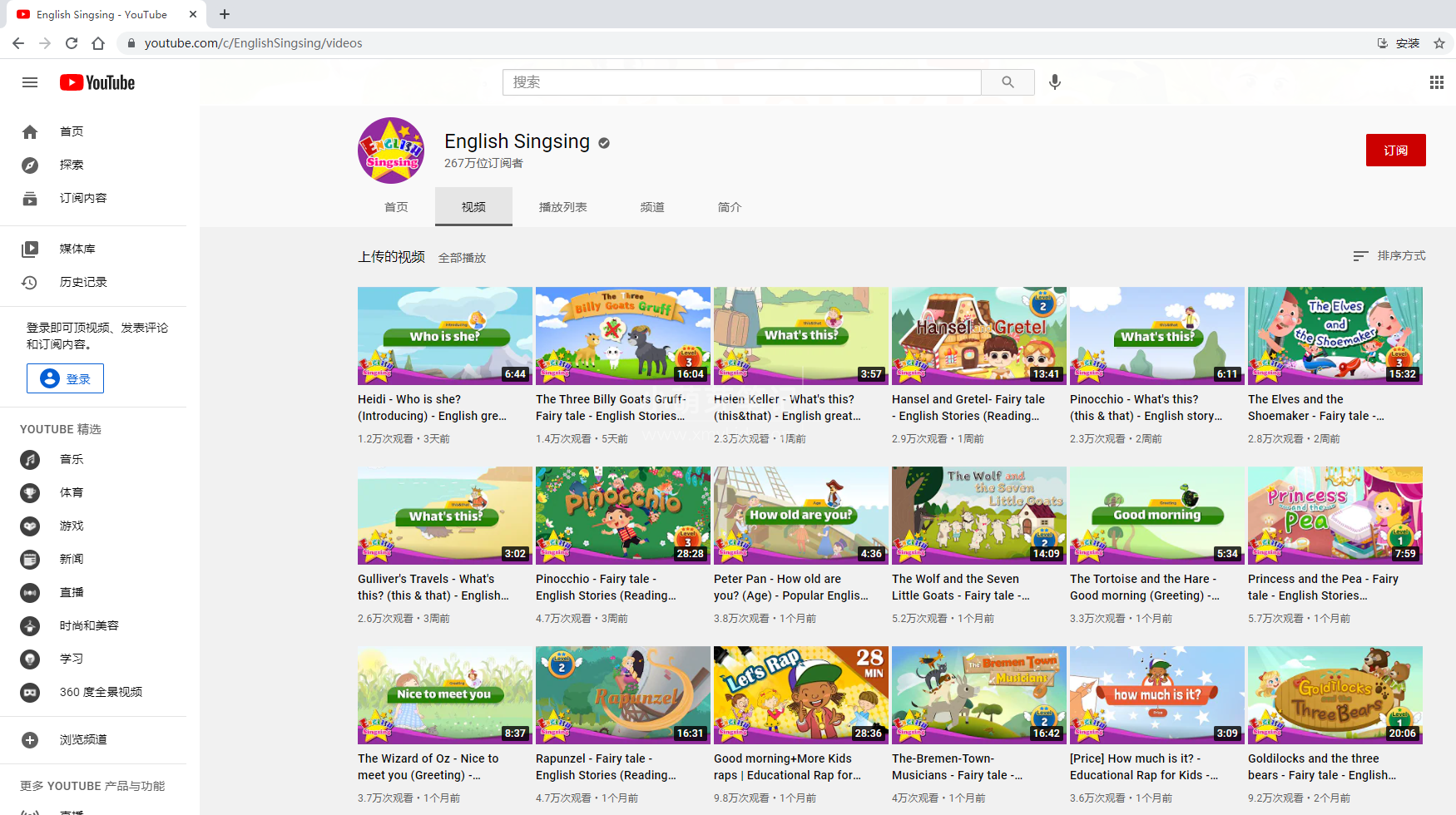Open the hamburger guide menu

click(x=30, y=82)
